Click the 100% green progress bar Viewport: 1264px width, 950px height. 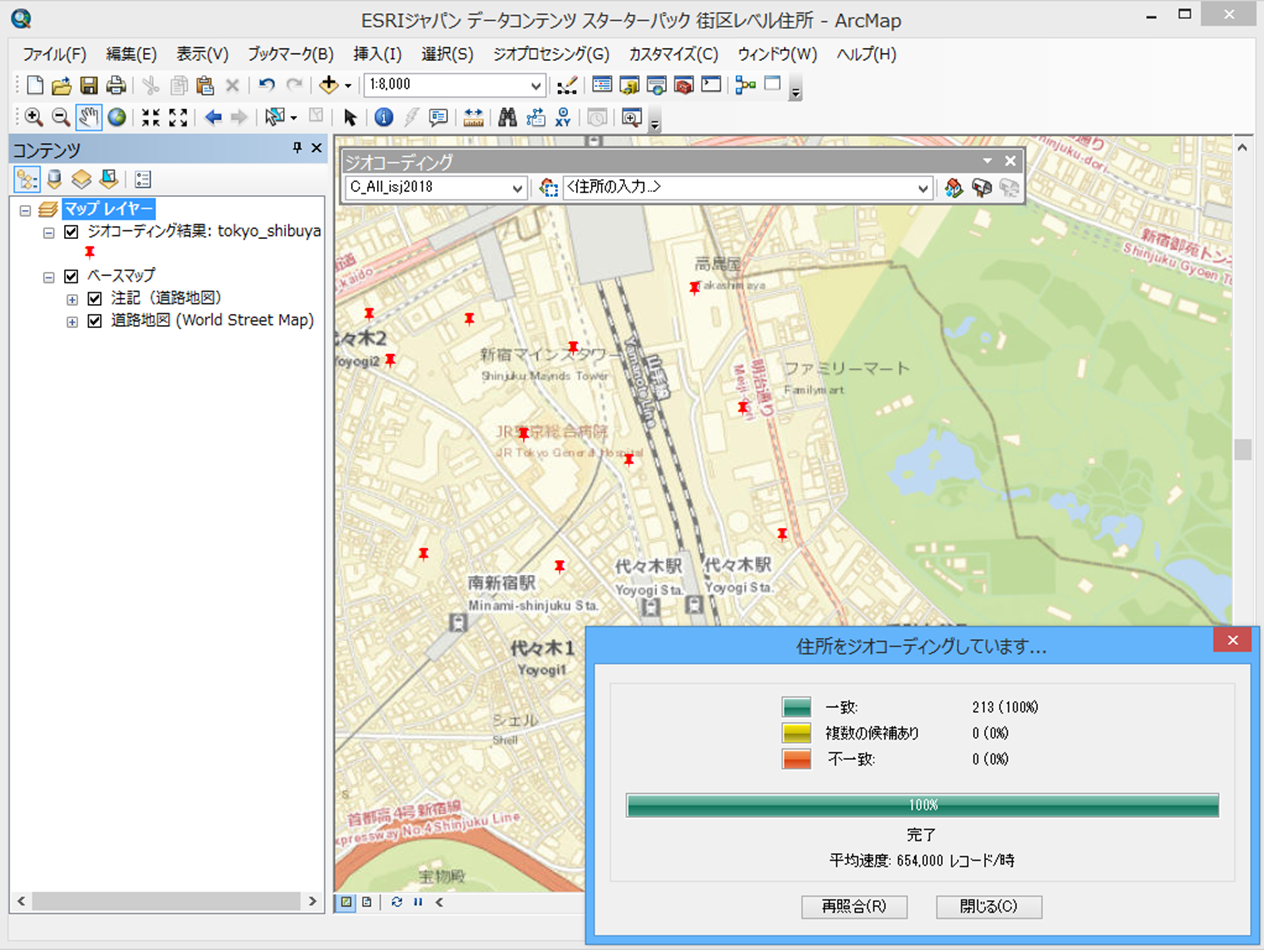pos(922,805)
